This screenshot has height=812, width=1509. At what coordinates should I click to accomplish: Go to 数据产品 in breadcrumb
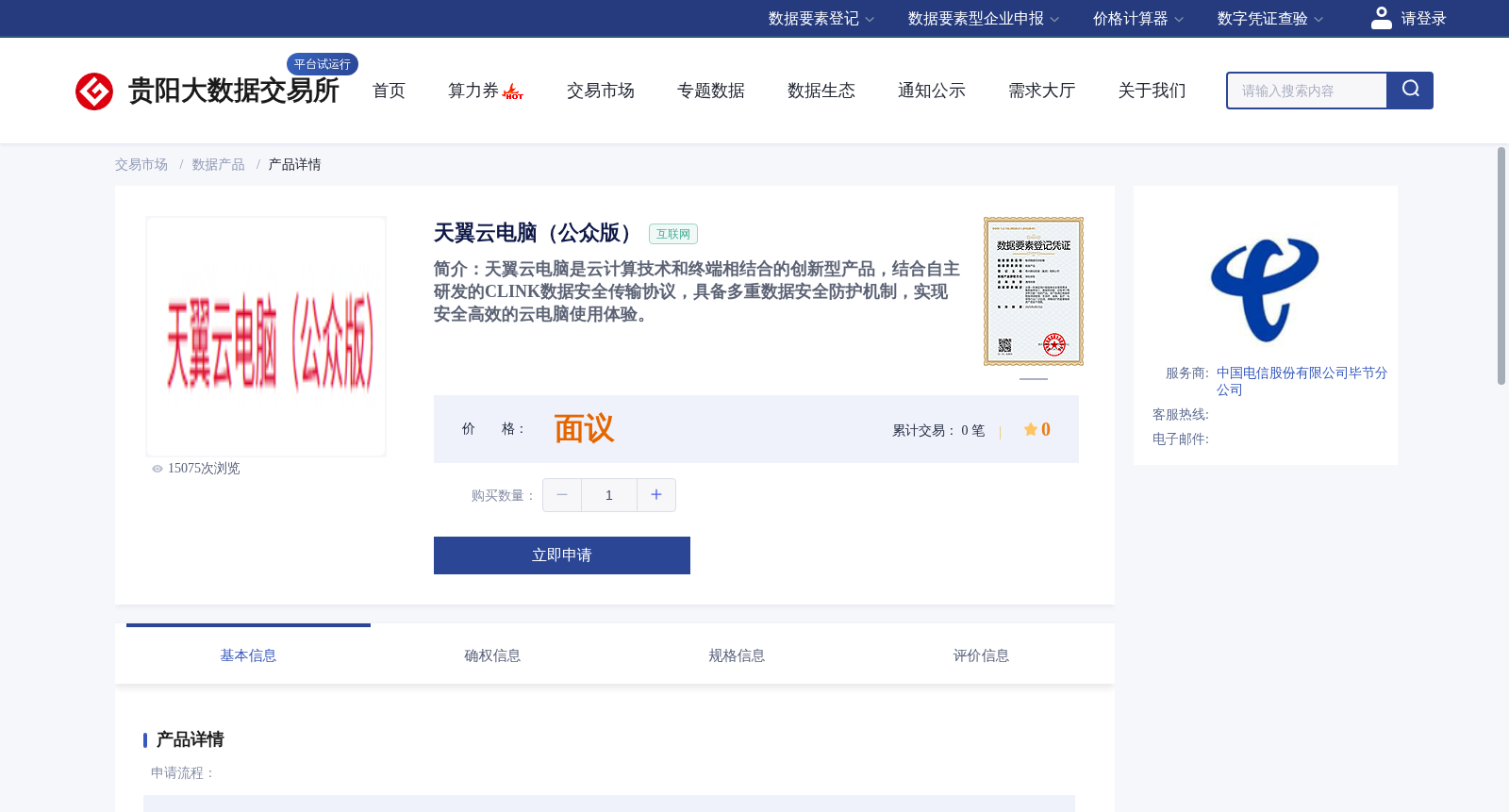click(219, 165)
